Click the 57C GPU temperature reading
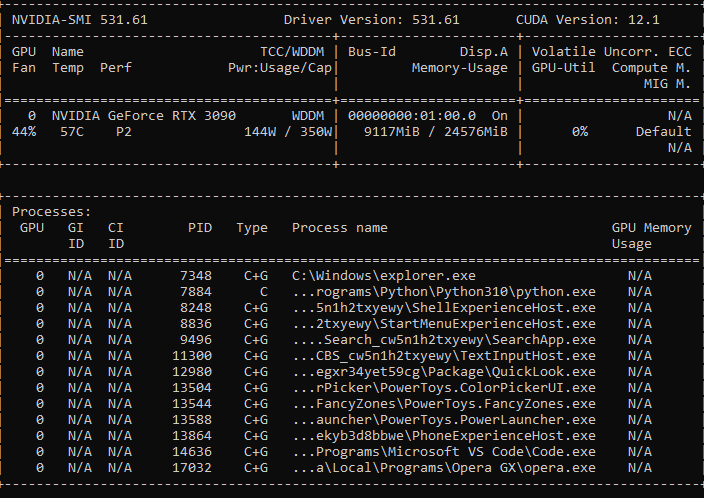 (72, 132)
